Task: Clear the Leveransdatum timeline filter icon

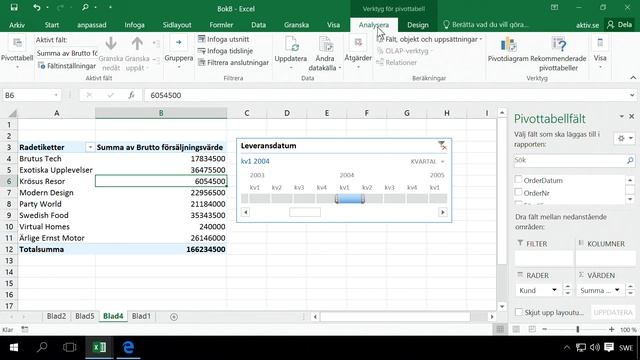Action: 442,145
